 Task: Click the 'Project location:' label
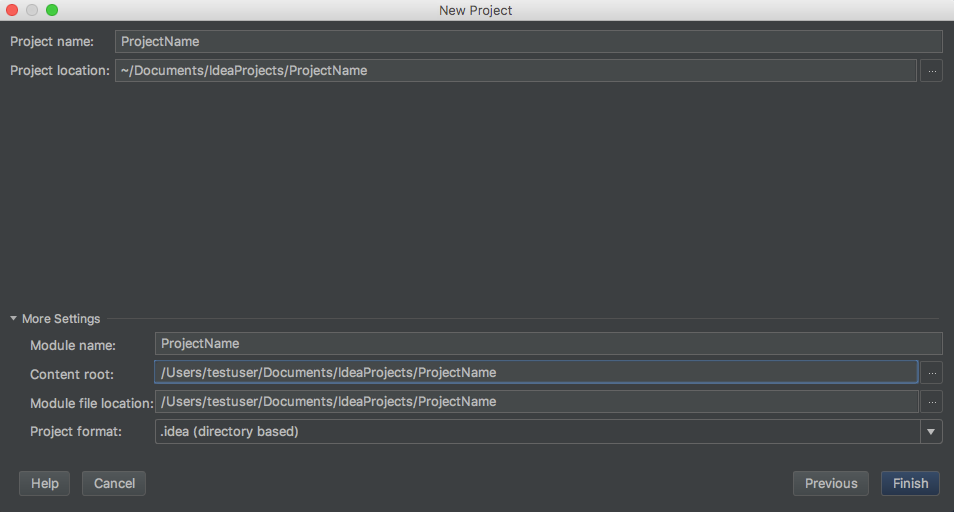(60, 71)
